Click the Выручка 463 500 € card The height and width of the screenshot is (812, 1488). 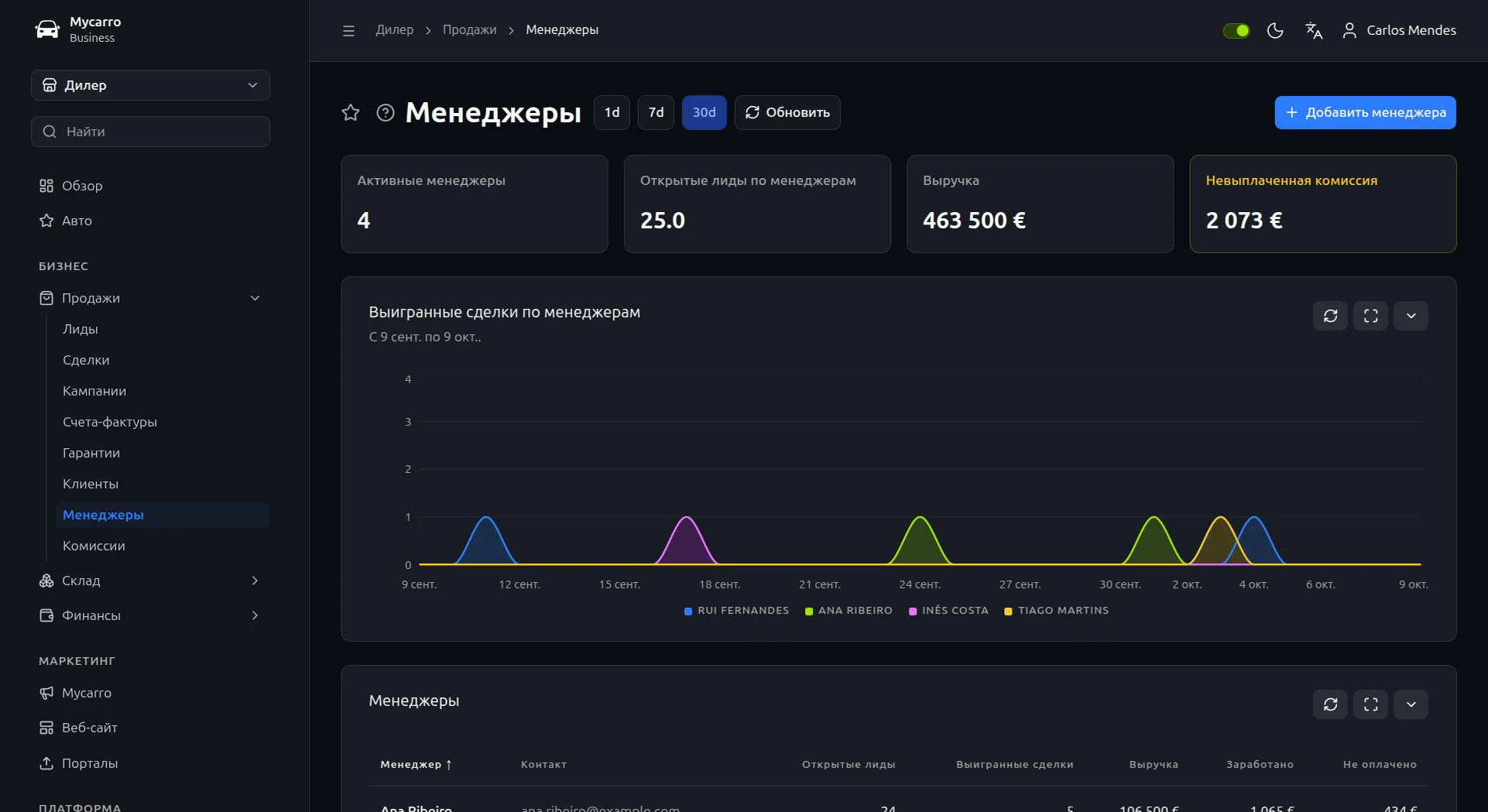(x=1040, y=204)
